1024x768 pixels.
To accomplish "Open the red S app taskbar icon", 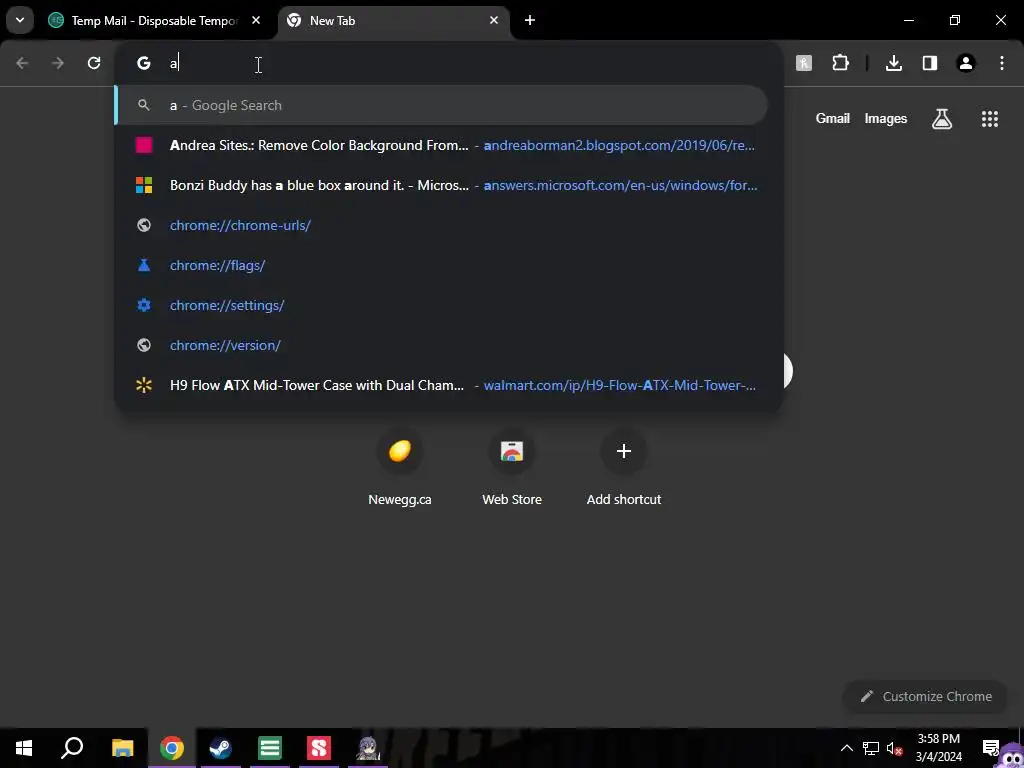I will (319, 748).
